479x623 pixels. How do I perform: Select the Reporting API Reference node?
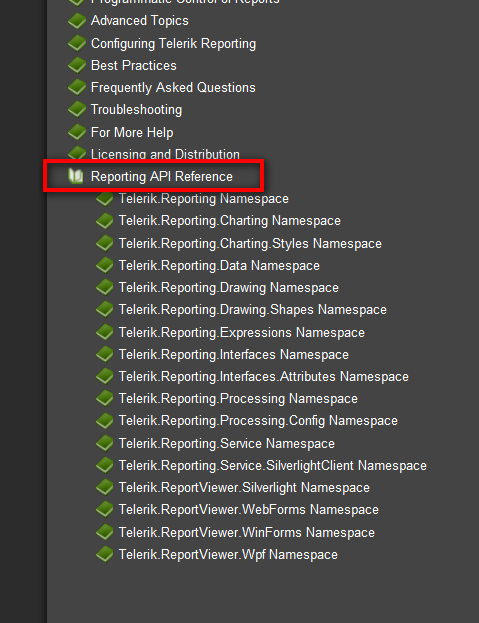pyautogui.click(x=162, y=176)
